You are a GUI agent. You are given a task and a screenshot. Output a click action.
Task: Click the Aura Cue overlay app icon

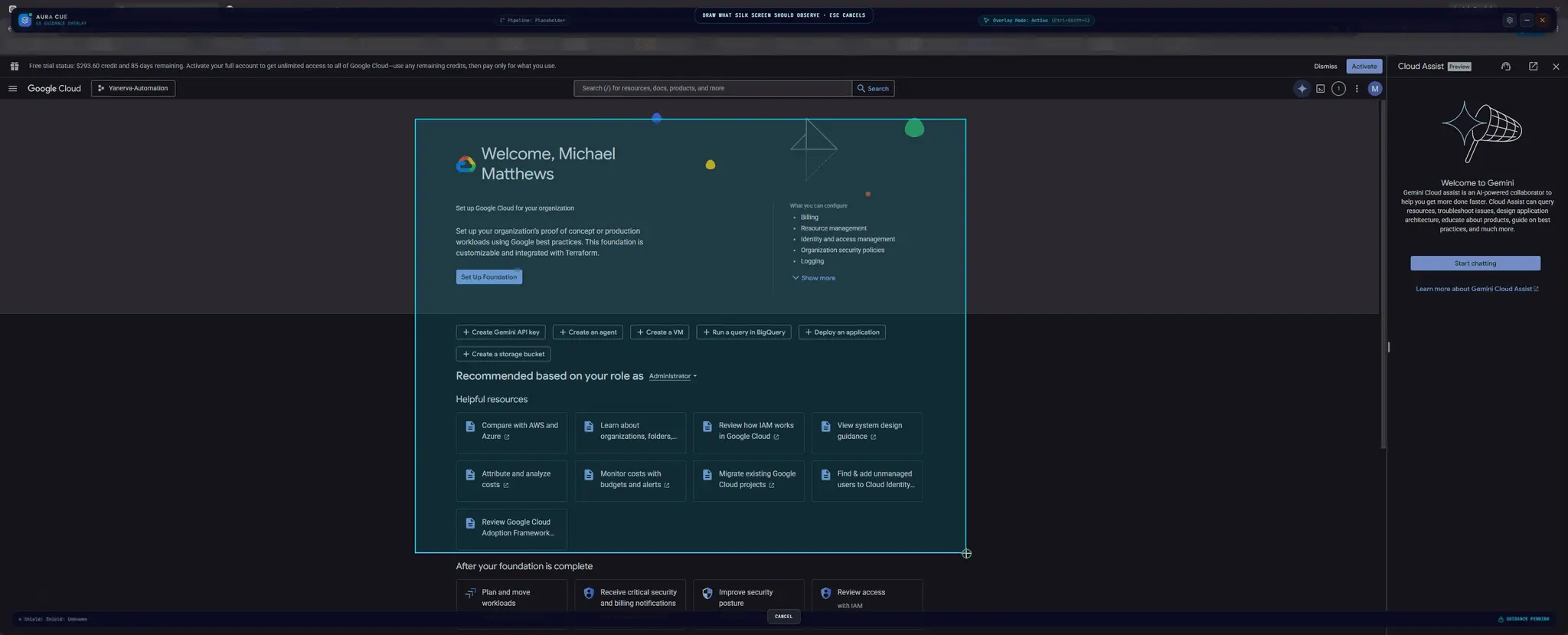(25, 20)
